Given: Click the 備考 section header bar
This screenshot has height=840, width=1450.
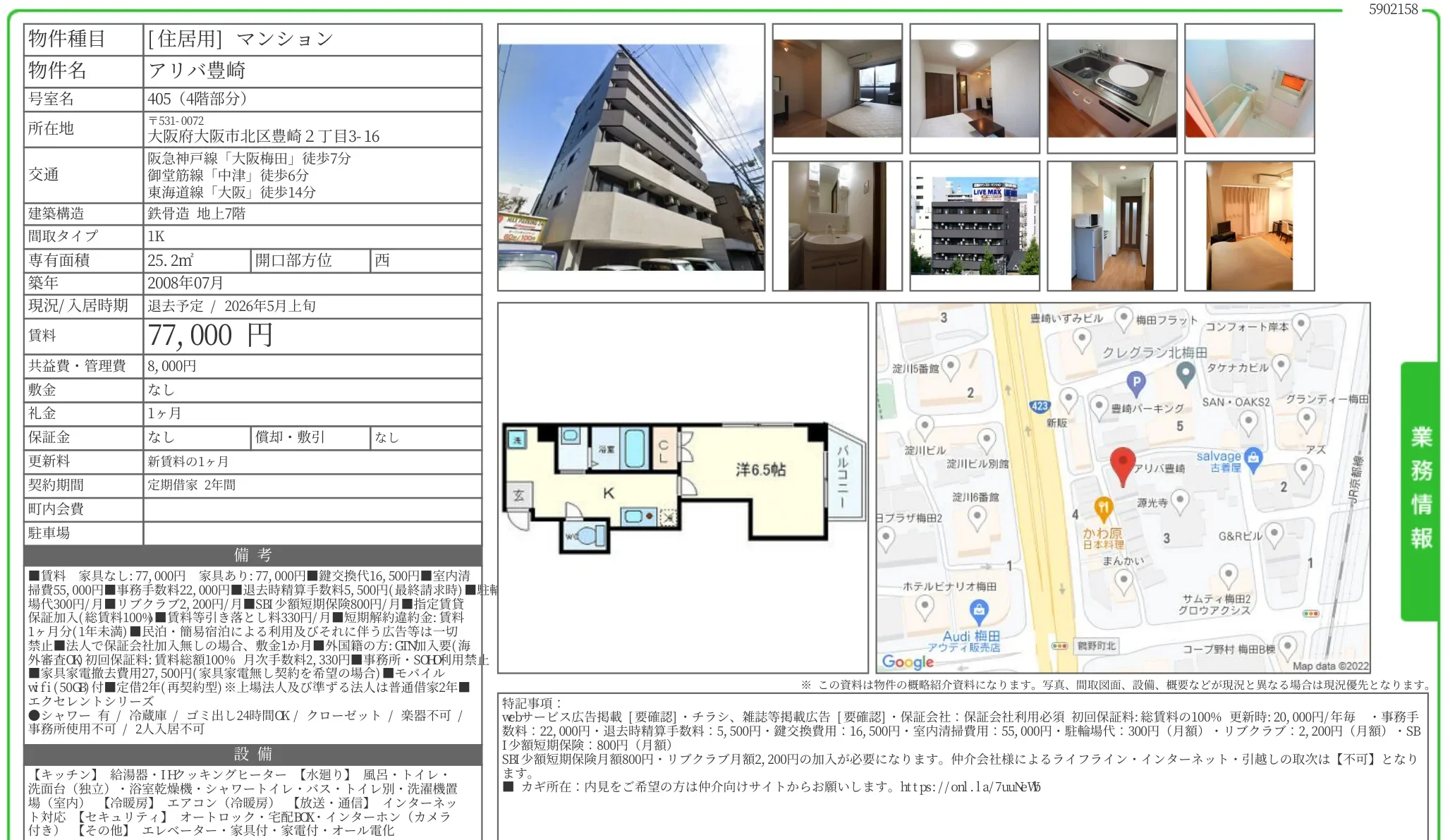Looking at the screenshot, I should coord(252,555).
